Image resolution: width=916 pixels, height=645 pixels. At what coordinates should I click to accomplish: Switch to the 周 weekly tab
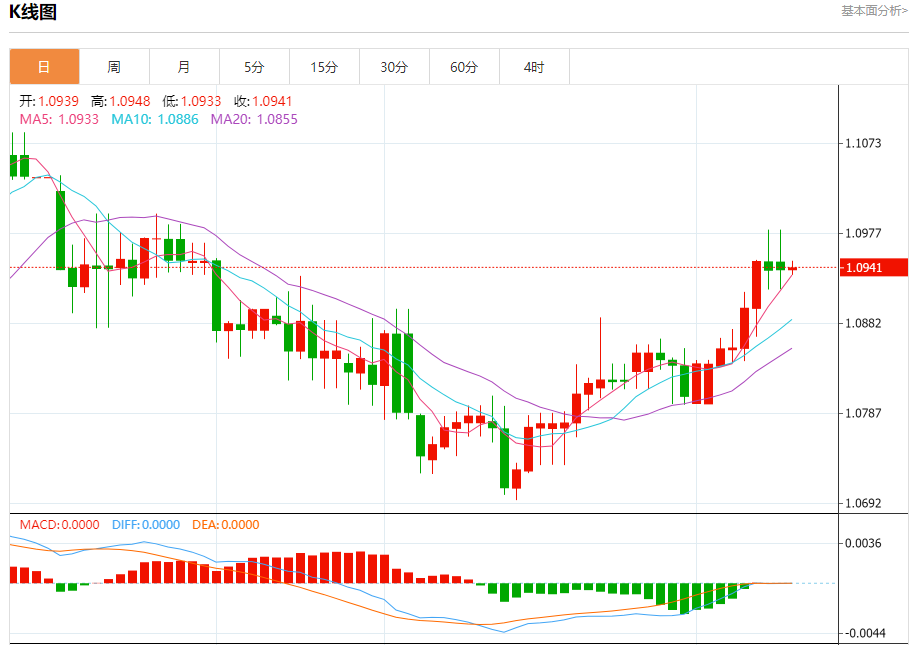point(114,67)
